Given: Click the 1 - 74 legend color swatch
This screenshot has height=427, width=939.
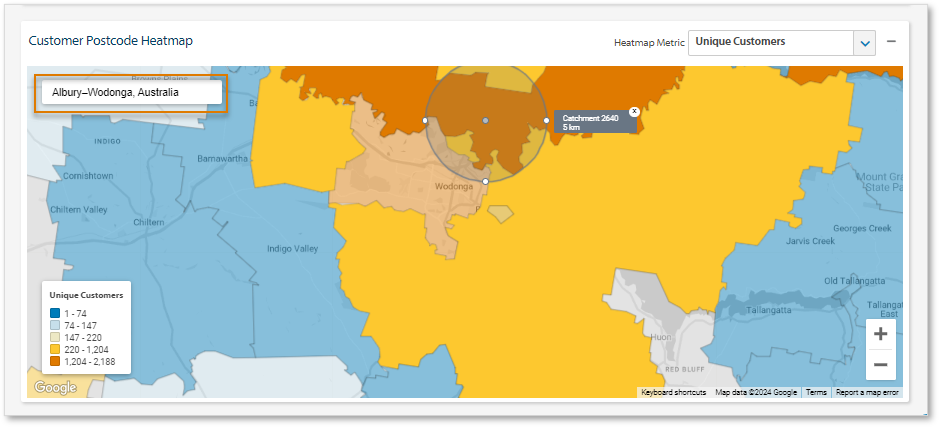Looking at the screenshot, I should click(55, 314).
